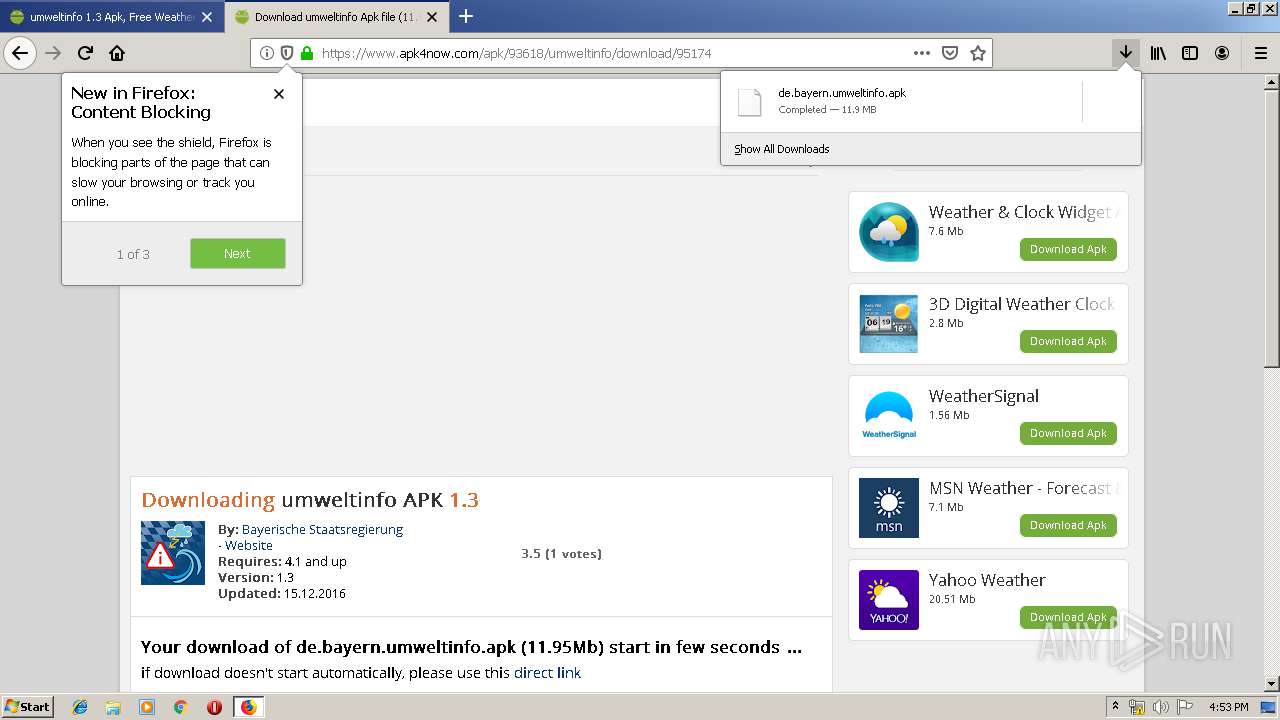Image resolution: width=1280 pixels, height=720 pixels.
Task: Click Show All Downloads
Action: click(782, 149)
